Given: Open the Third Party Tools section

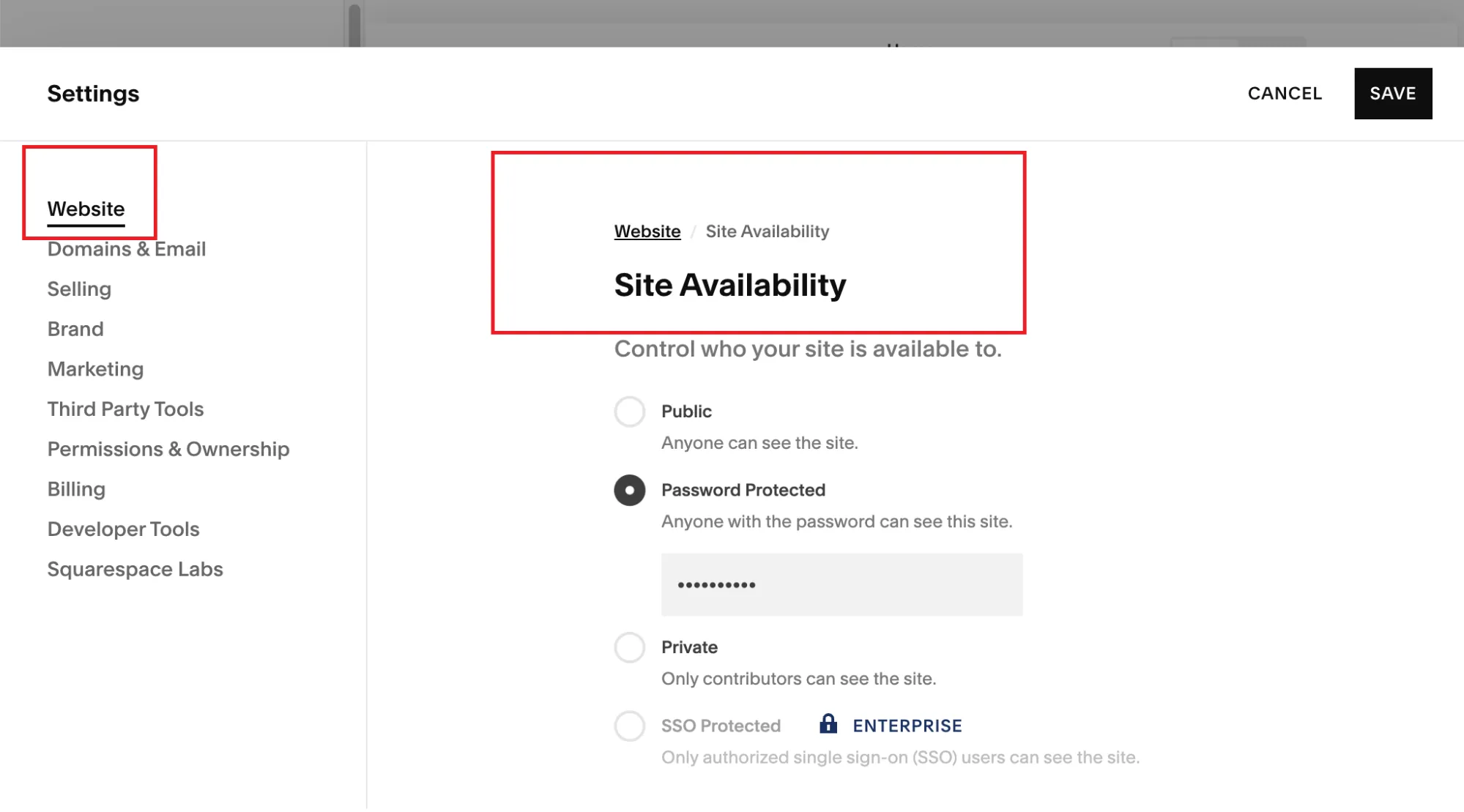Looking at the screenshot, I should click(x=125, y=408).
